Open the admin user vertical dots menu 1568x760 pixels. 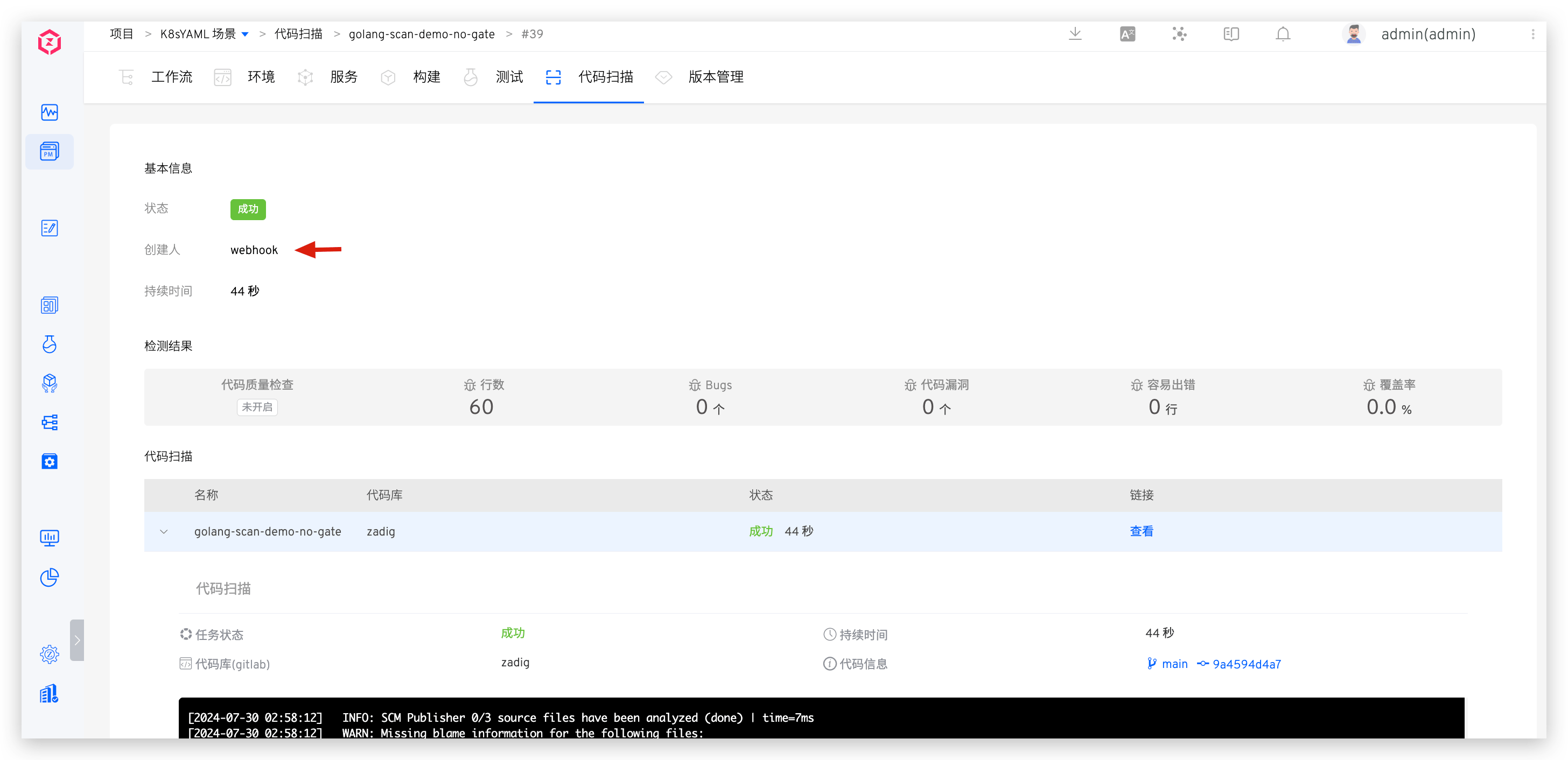coord(1532,34)
